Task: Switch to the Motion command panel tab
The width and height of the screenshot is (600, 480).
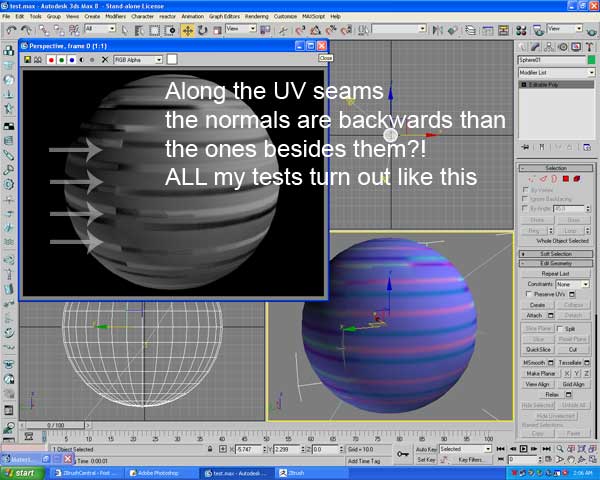Action: pyautogui.click(x=563, y=47)
